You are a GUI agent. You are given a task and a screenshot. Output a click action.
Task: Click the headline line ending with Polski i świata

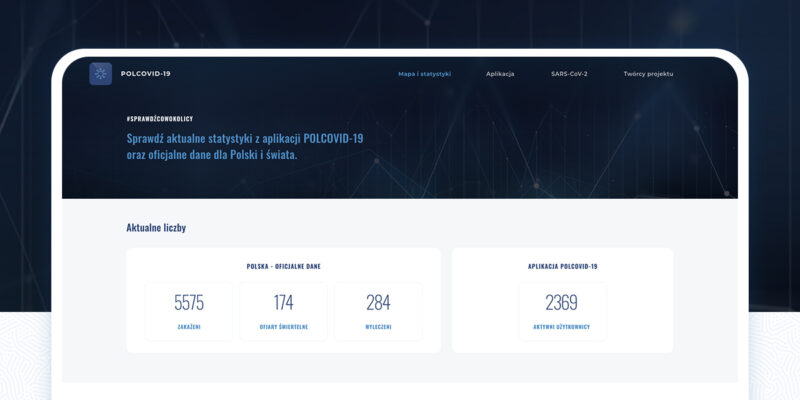(x=211, y=155)
